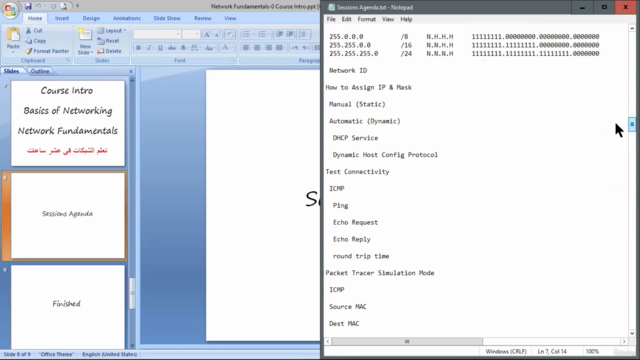Click the Paste icon in Clipboard group
Viewport: 640px width, 360px height.
click(x=13, y=35)
